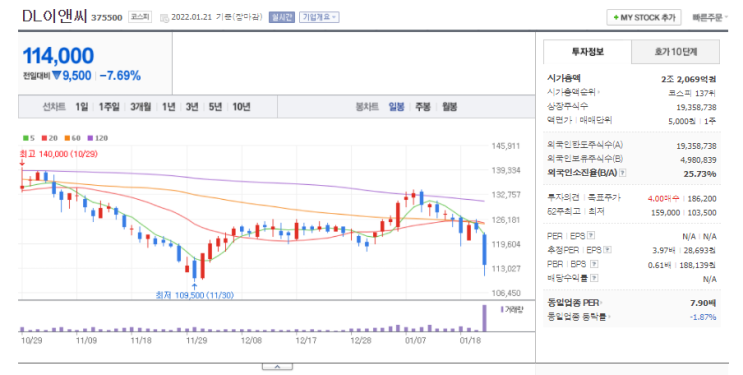The image size is (743, 375).
Task: Click the help icon beside 외국인소진율(B/A)
Action: (x=623, y=173)
